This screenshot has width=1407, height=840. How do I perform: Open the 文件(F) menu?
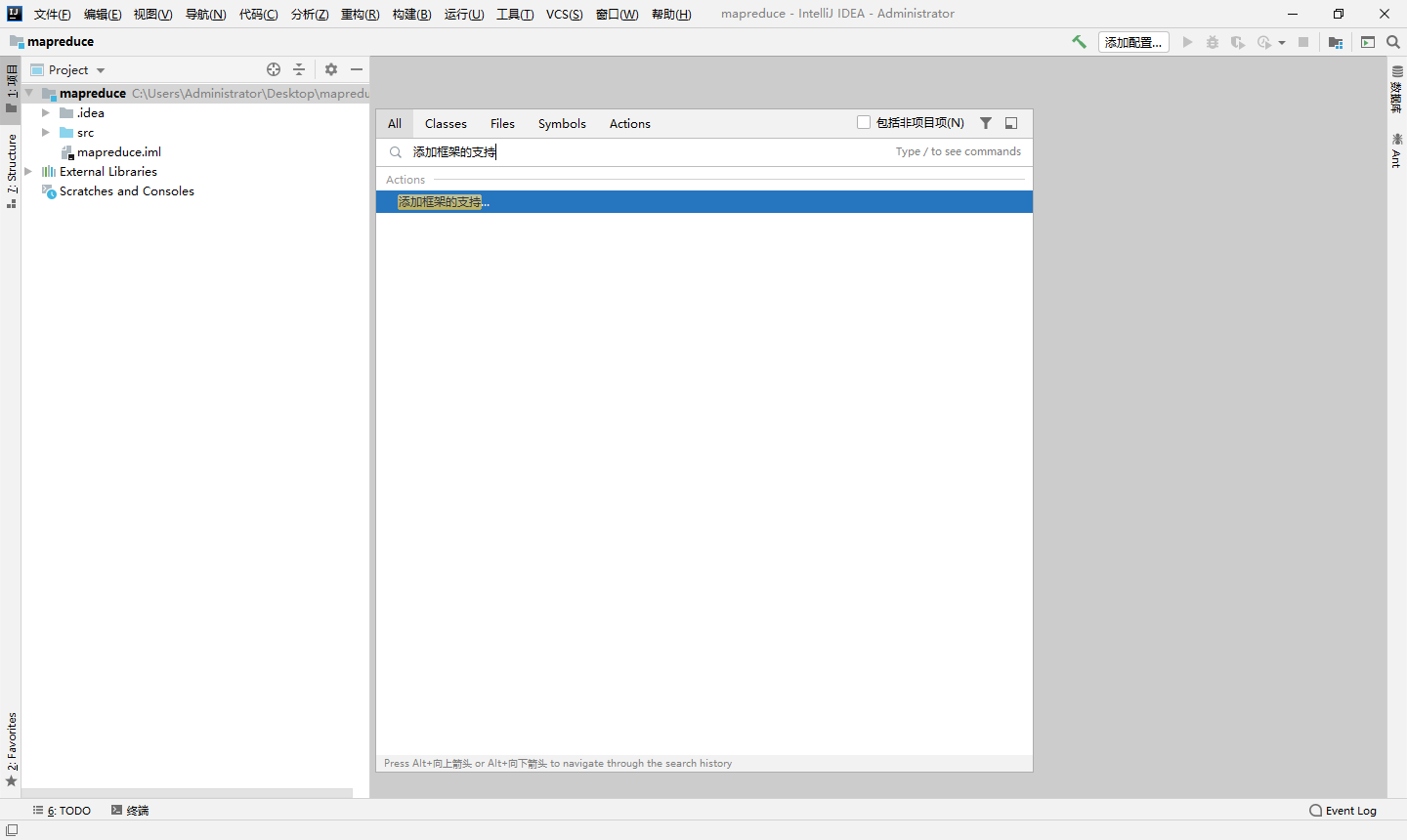[53, 14]
